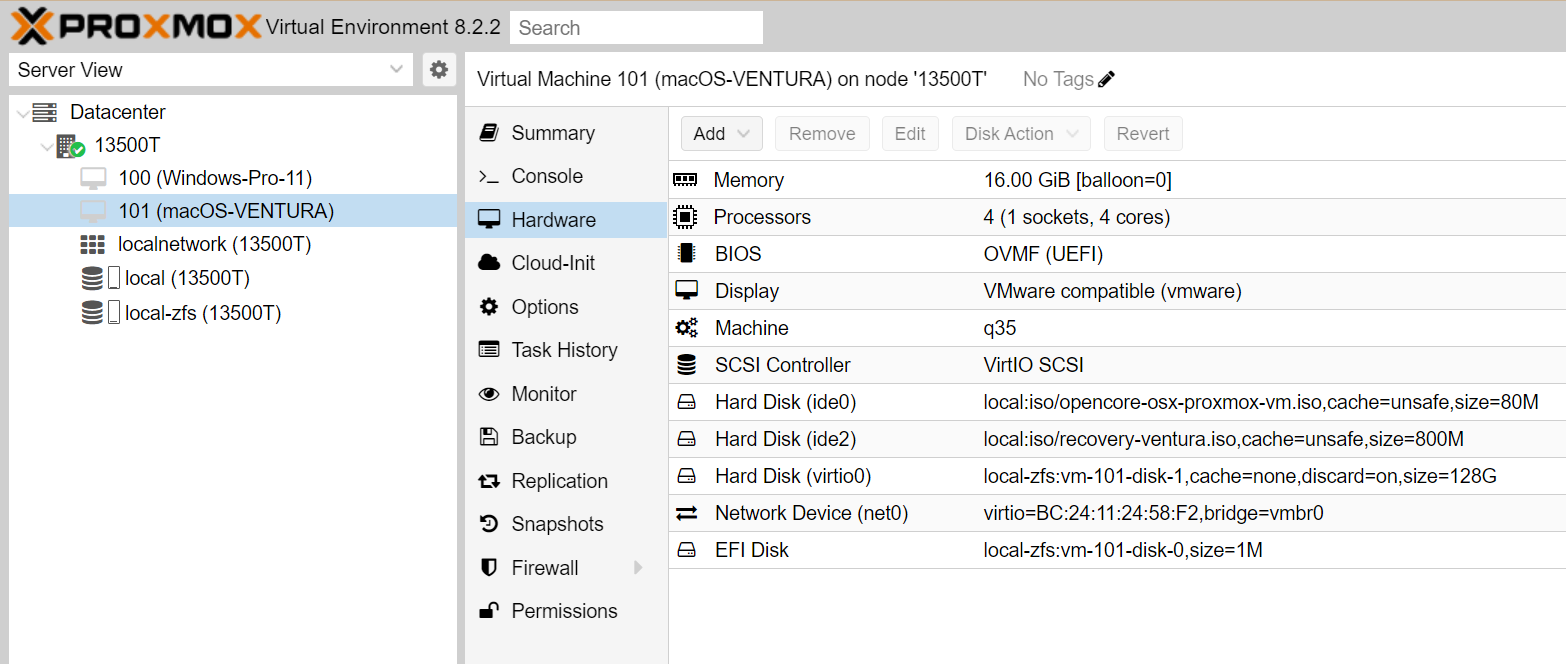Click the Cloud-Init cloud icon
Screen dimensions: 1566x664
[489, 263]
